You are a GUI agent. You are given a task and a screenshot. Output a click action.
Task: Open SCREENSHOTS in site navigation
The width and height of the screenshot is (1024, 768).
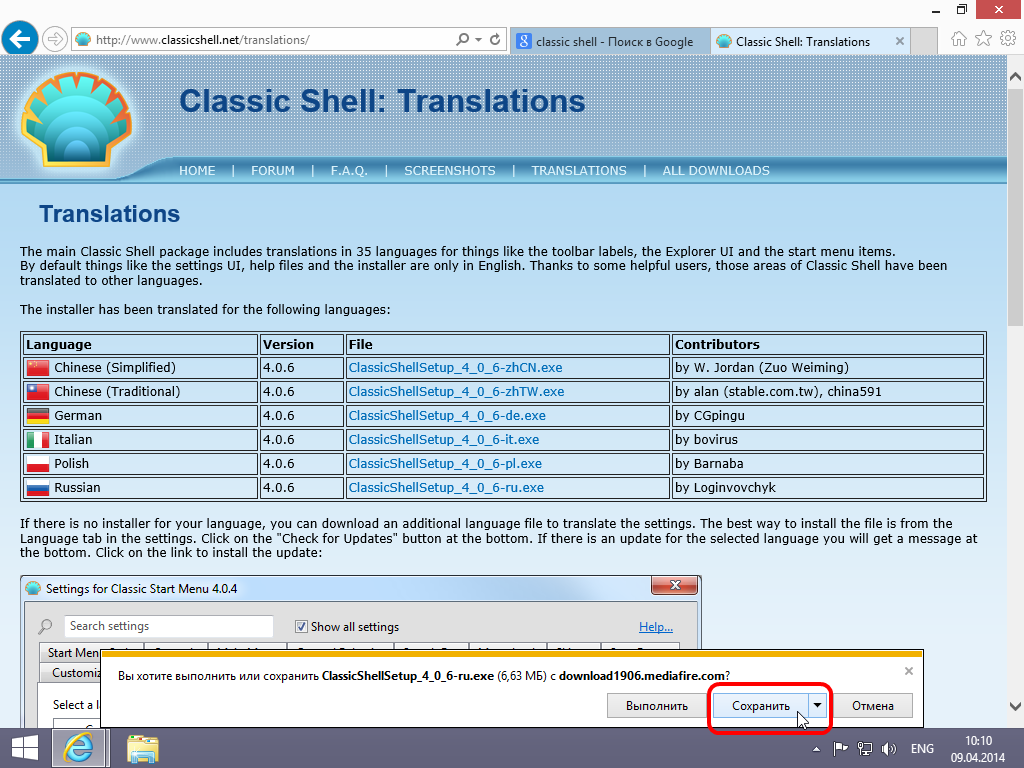[x=449, y=170]
